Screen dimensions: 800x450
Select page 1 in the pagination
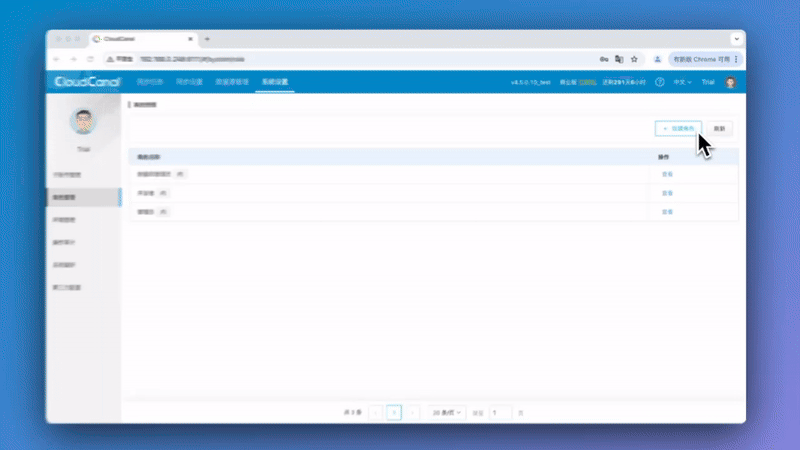coord(394,412)
